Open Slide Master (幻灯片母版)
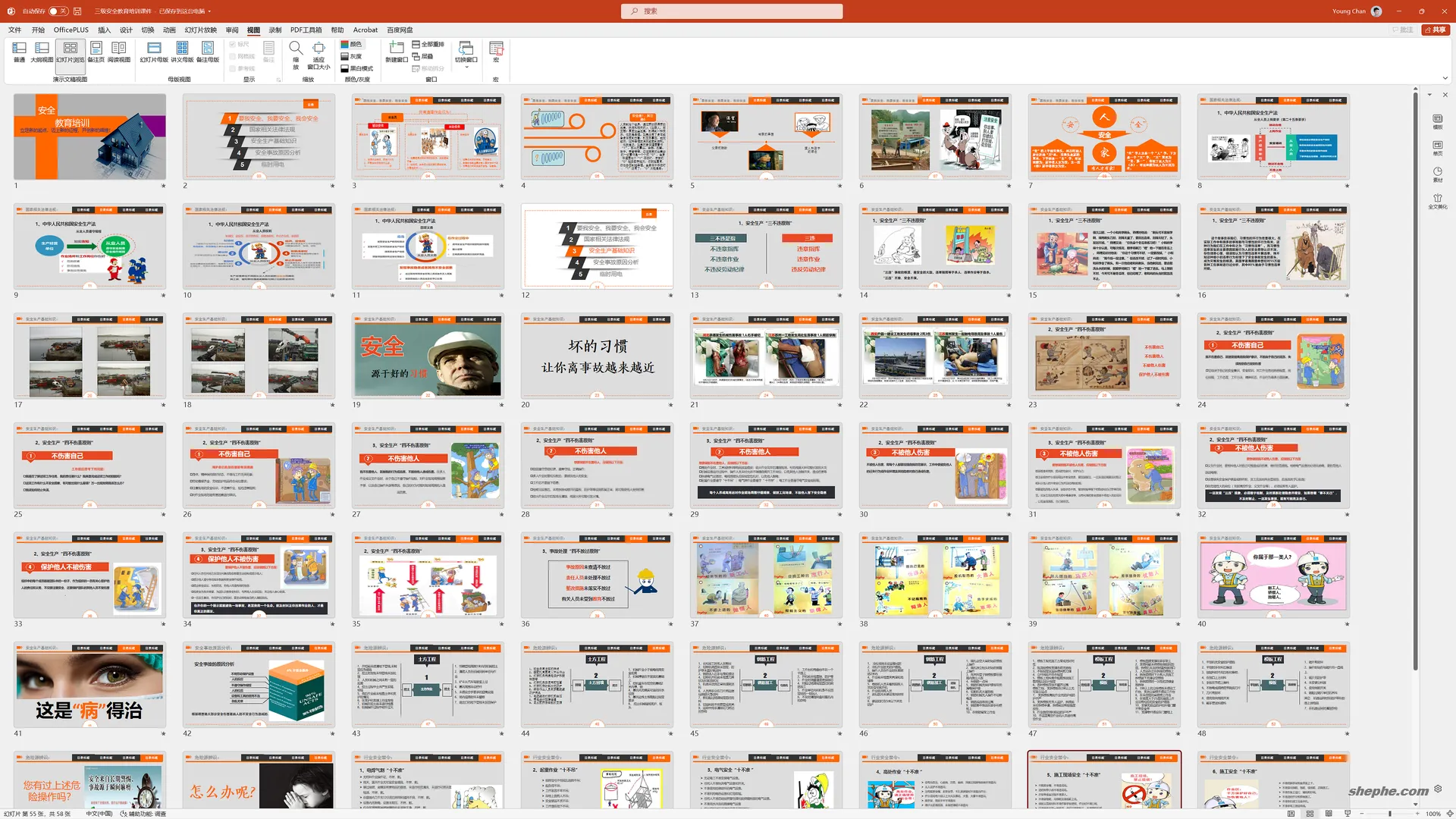1456x819 pixels. click(x=154, y=52)
